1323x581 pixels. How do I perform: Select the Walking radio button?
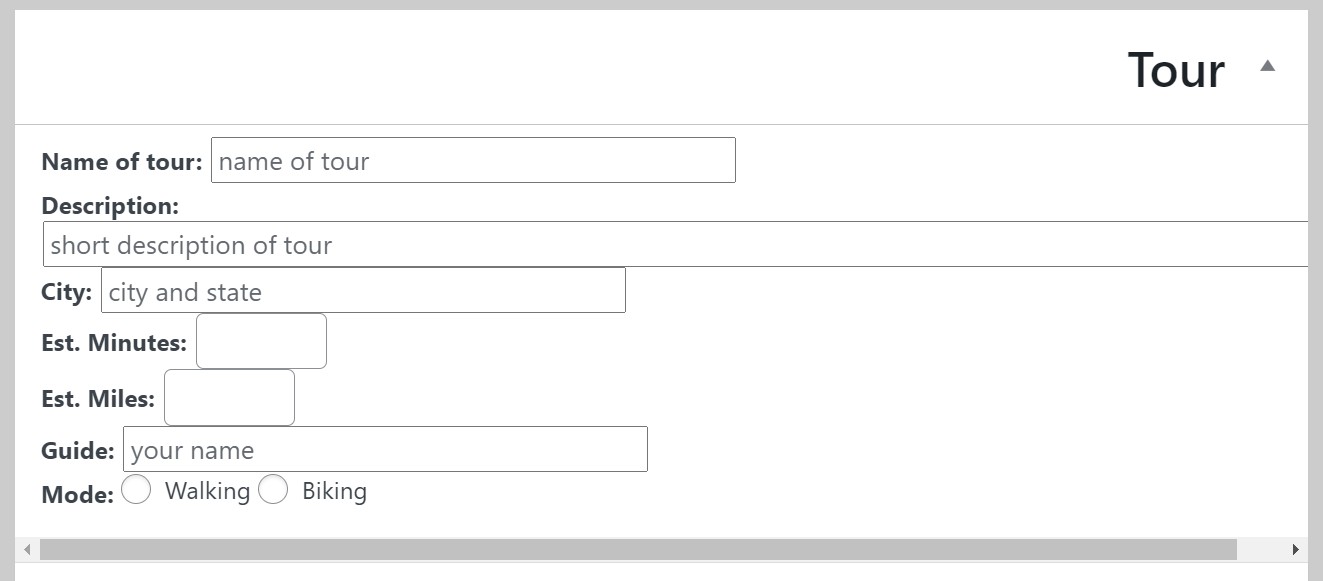click(136, 490)
